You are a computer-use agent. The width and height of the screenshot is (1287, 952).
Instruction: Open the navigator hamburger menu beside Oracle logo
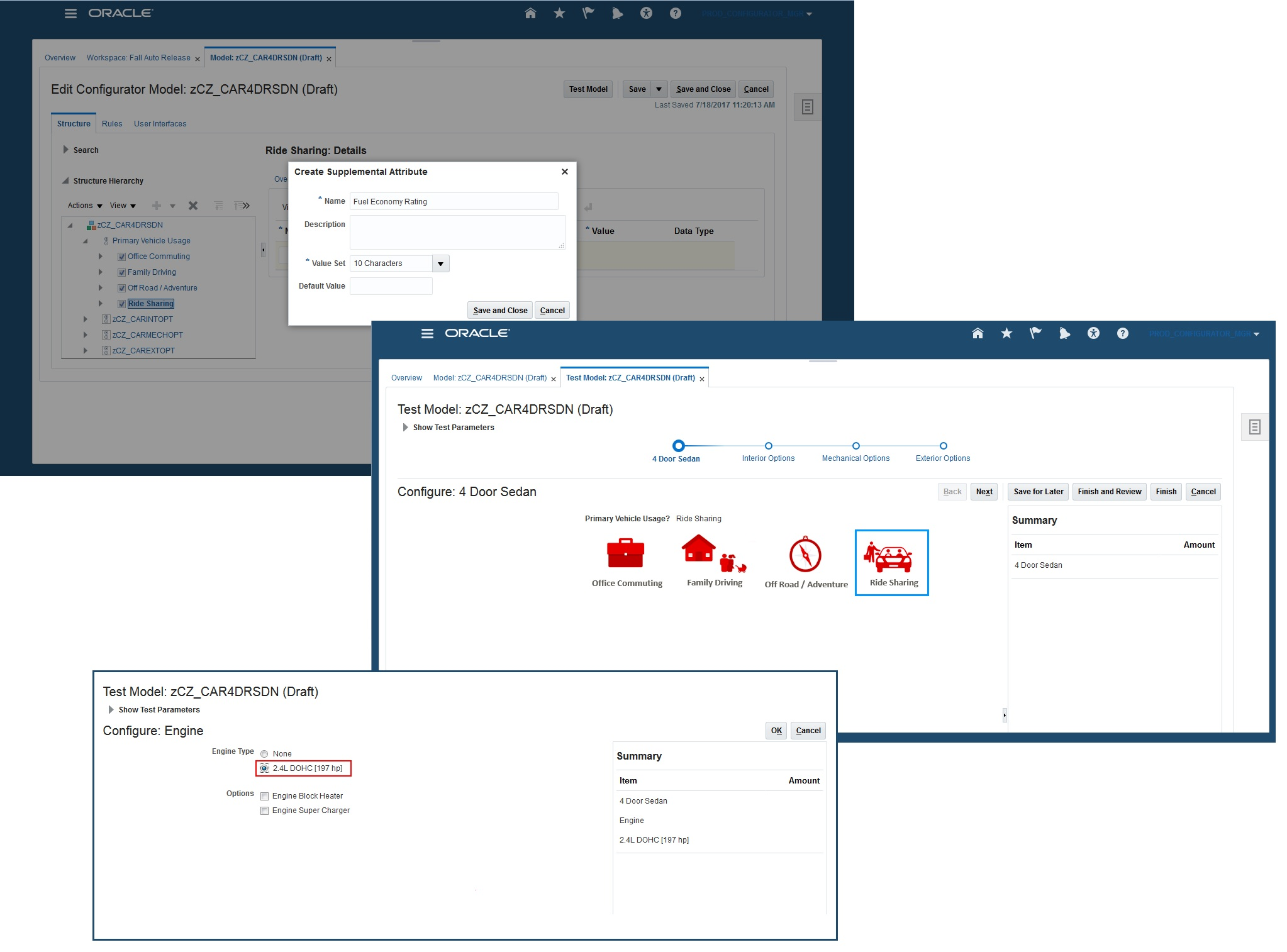pos(70,13)
